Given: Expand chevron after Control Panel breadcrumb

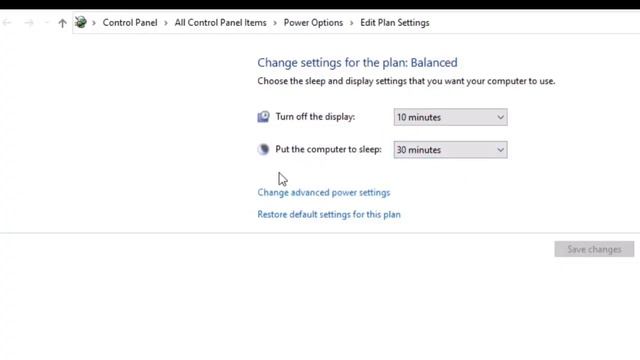Looking at the screenshot, I should click(x=166, y=23).
